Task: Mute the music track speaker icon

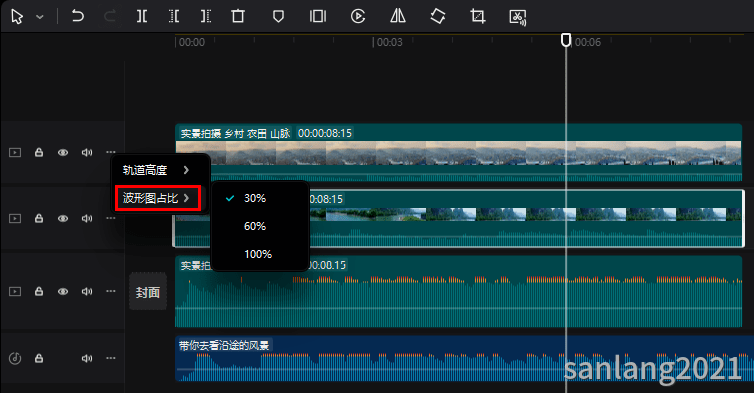Action: click(87, 358)
